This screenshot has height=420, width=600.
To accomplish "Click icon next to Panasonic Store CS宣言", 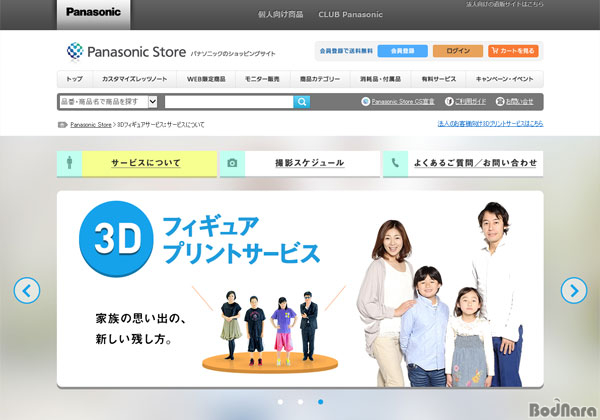I will pyautogui.click(x=365, y=101).
